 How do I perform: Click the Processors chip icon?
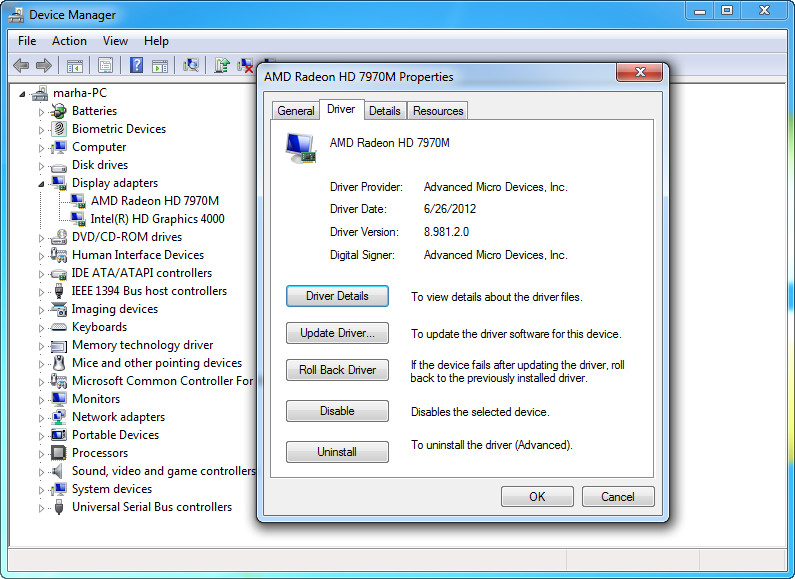tap(59, 453)
